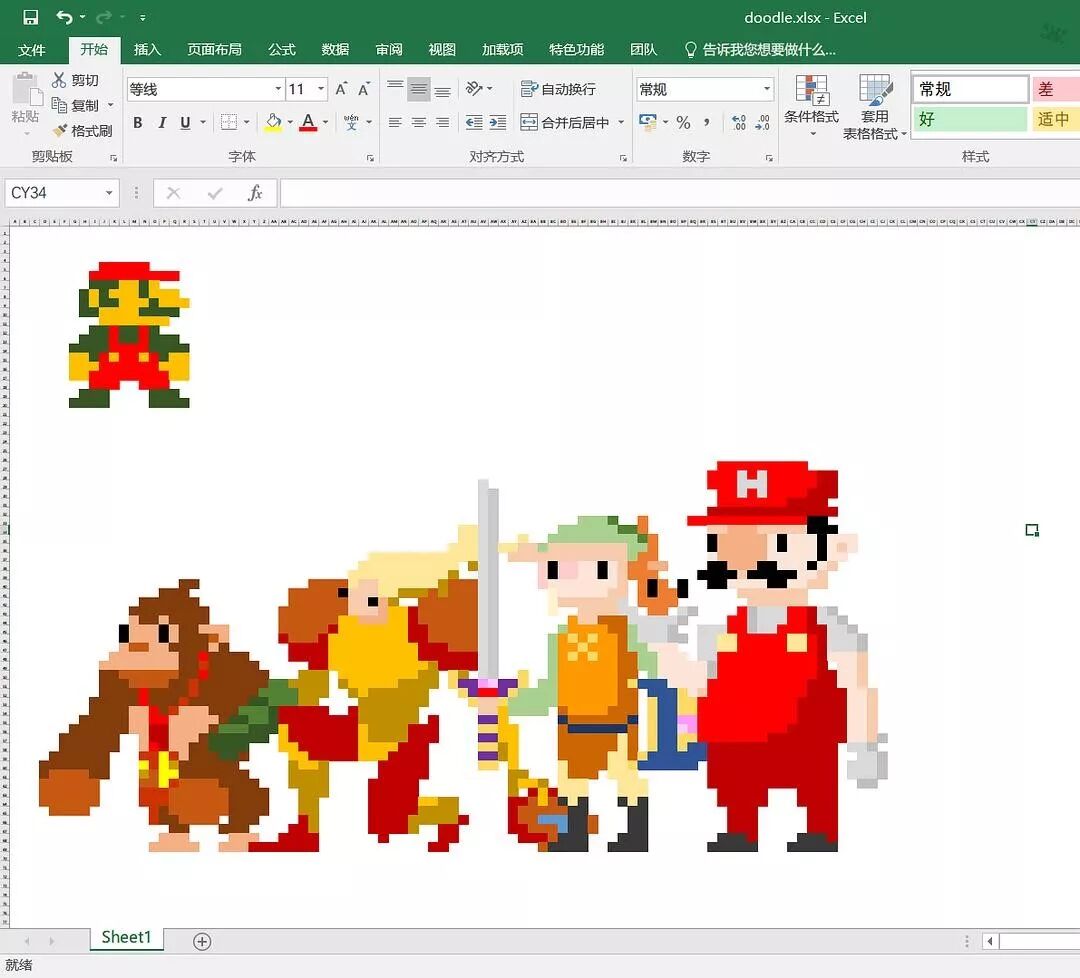Apply the 差 (Bad) cell style
The height and width of the screenshot is (978, 1080).
coord(1055,89)
